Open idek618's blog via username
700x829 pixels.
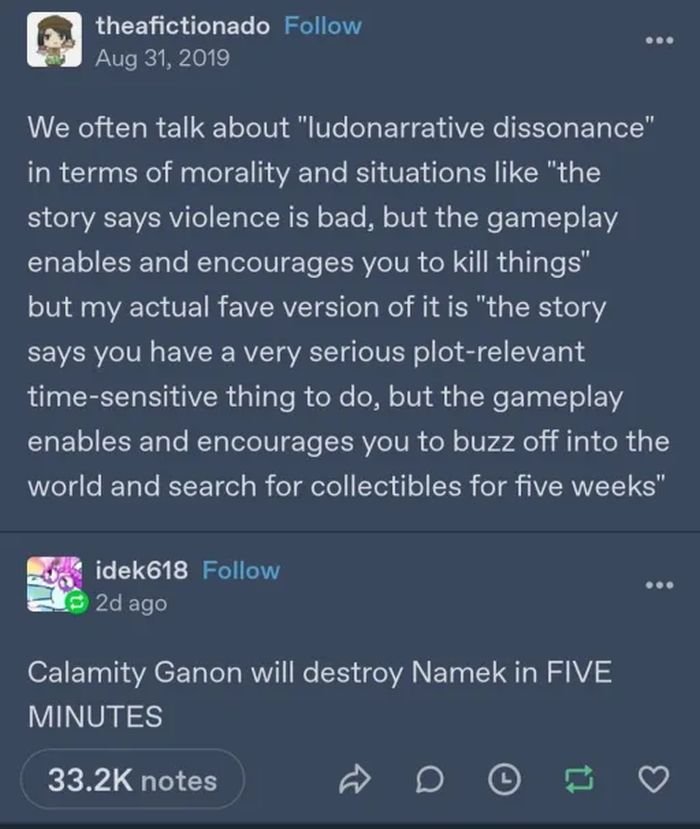point(142,570)
